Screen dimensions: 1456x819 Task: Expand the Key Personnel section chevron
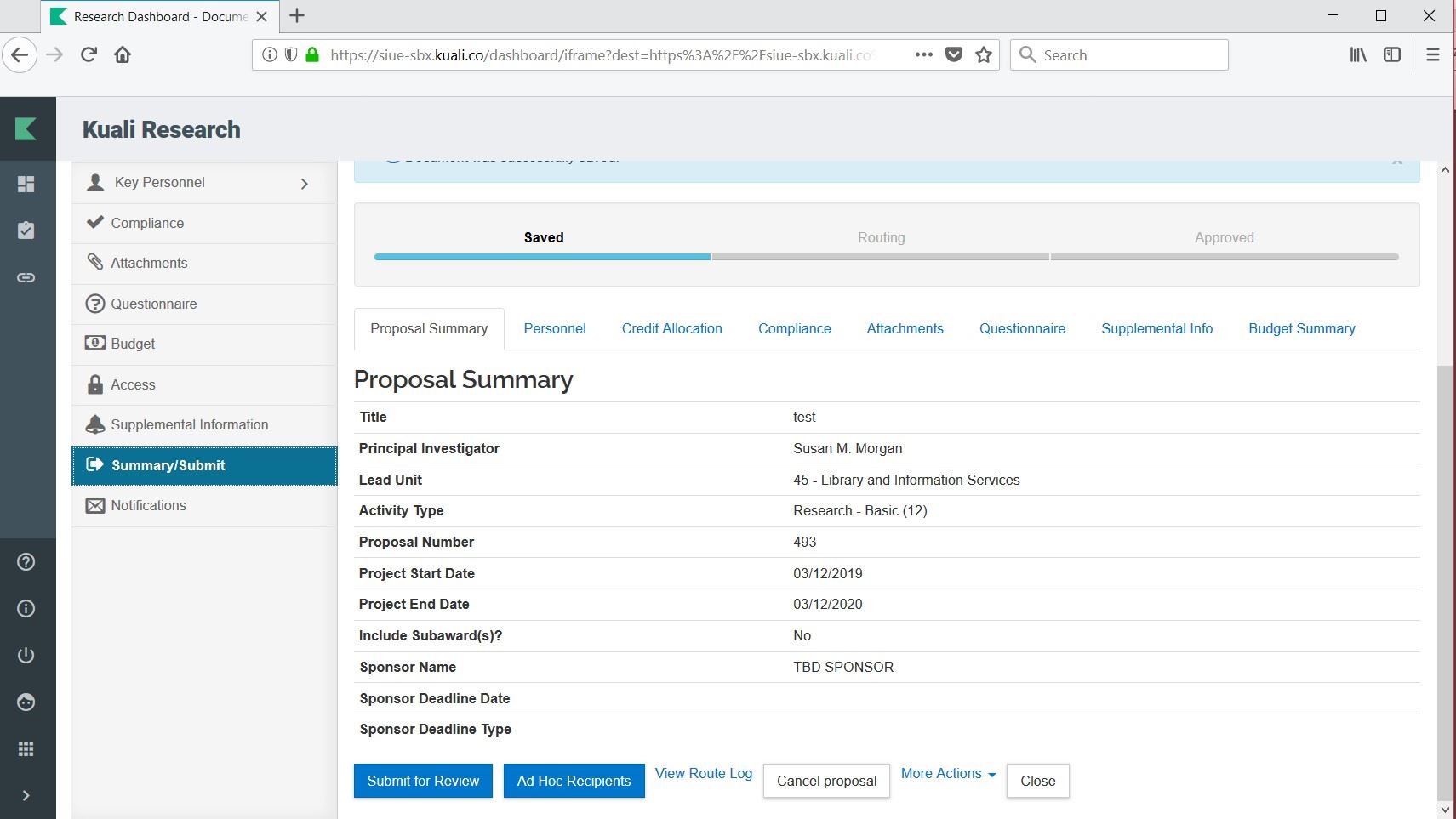pyautogui.click(x=304, y=184)
